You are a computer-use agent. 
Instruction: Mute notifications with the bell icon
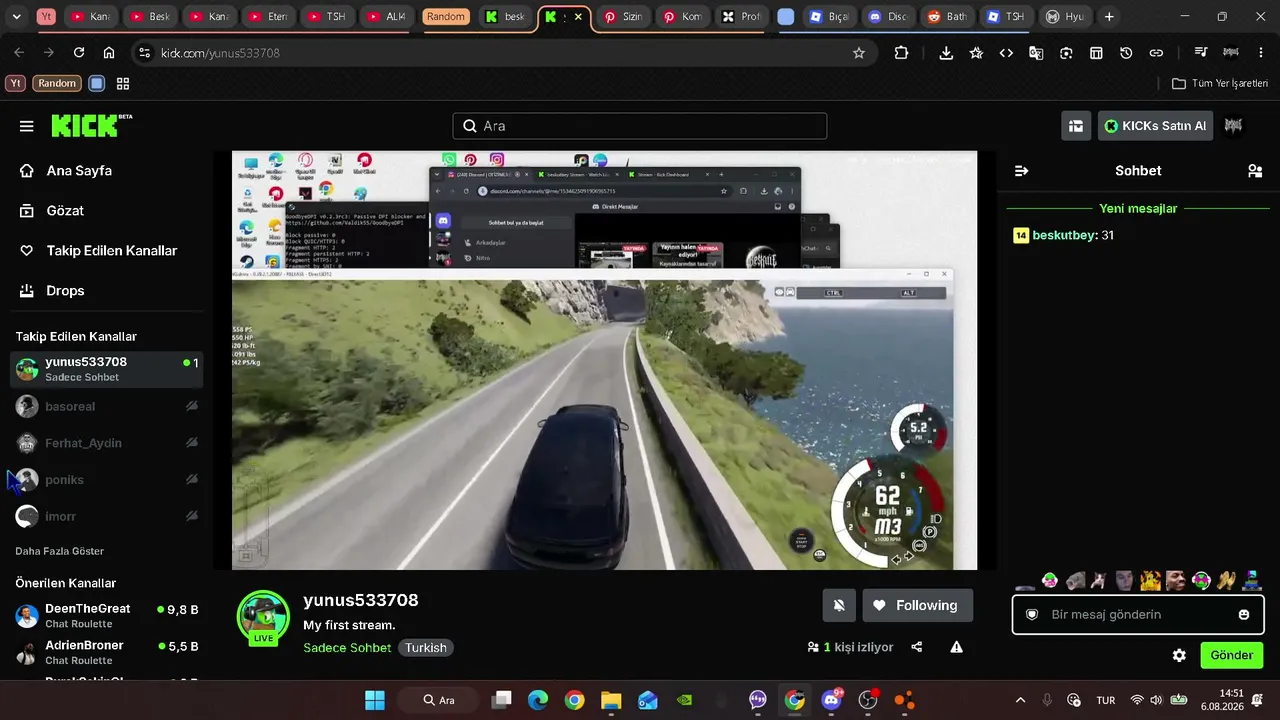click(839, 605)
